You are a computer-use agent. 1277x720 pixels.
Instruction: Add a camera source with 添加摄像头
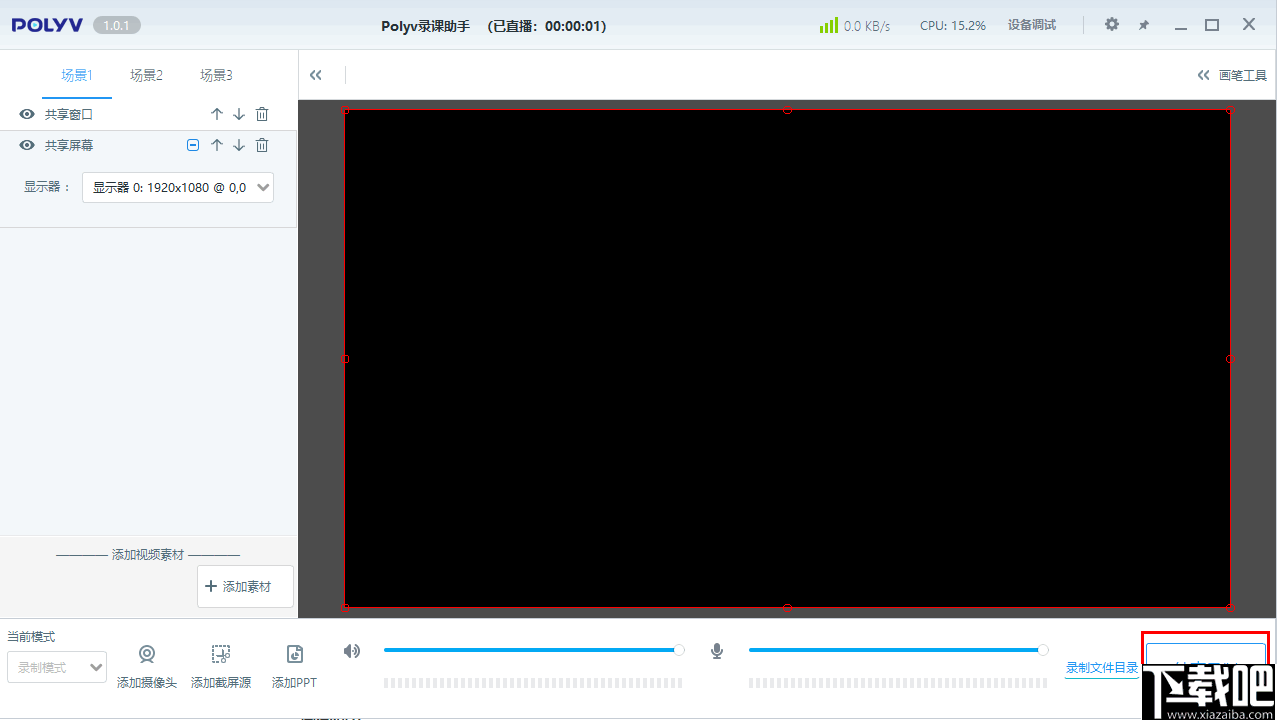[x=147, y=666]
